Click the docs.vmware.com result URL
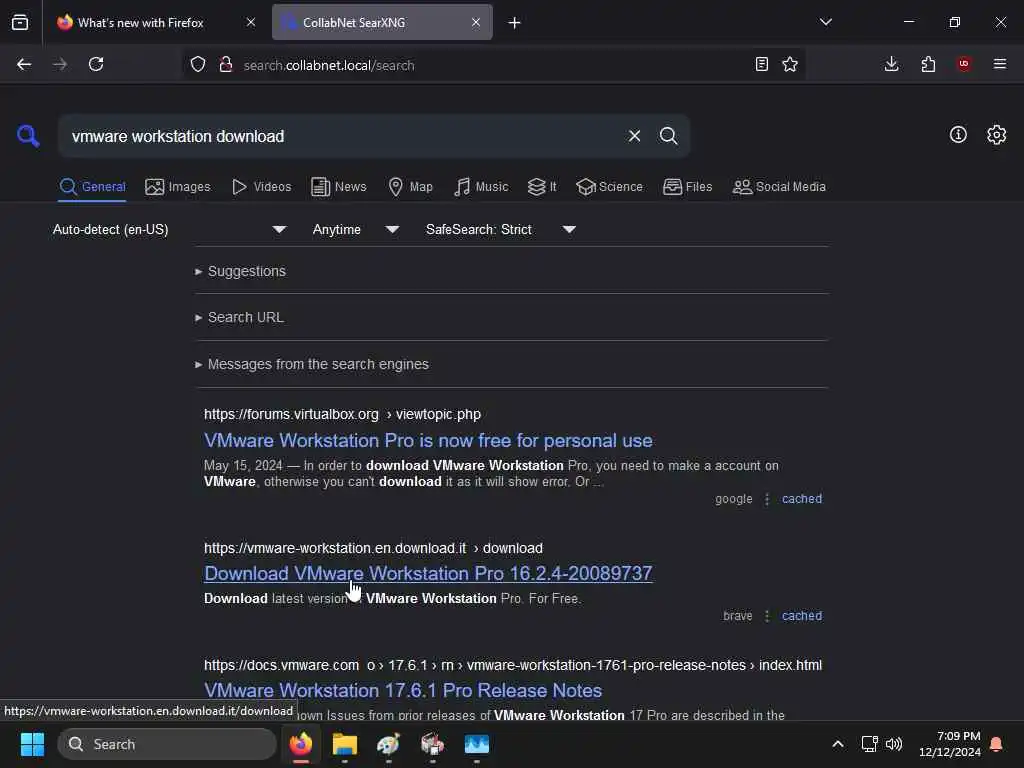1024x768 pixels. [513, 665]
